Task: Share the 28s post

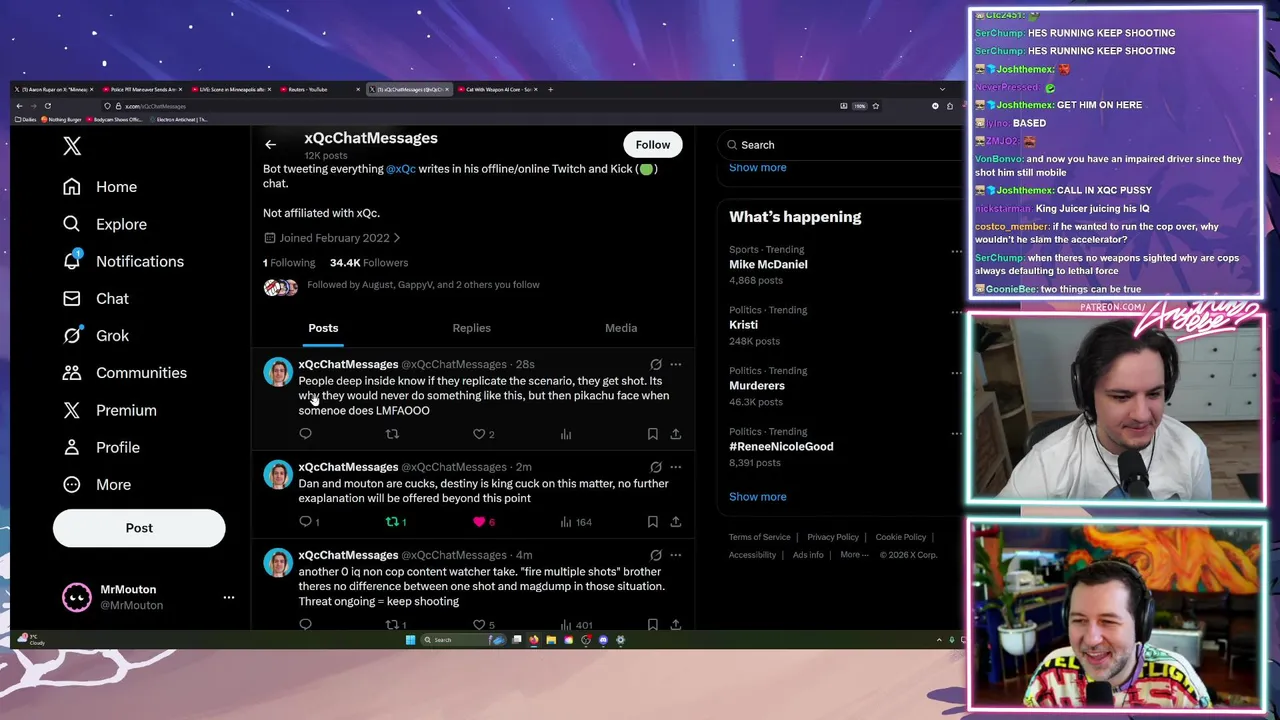Action: coord(676,434)
